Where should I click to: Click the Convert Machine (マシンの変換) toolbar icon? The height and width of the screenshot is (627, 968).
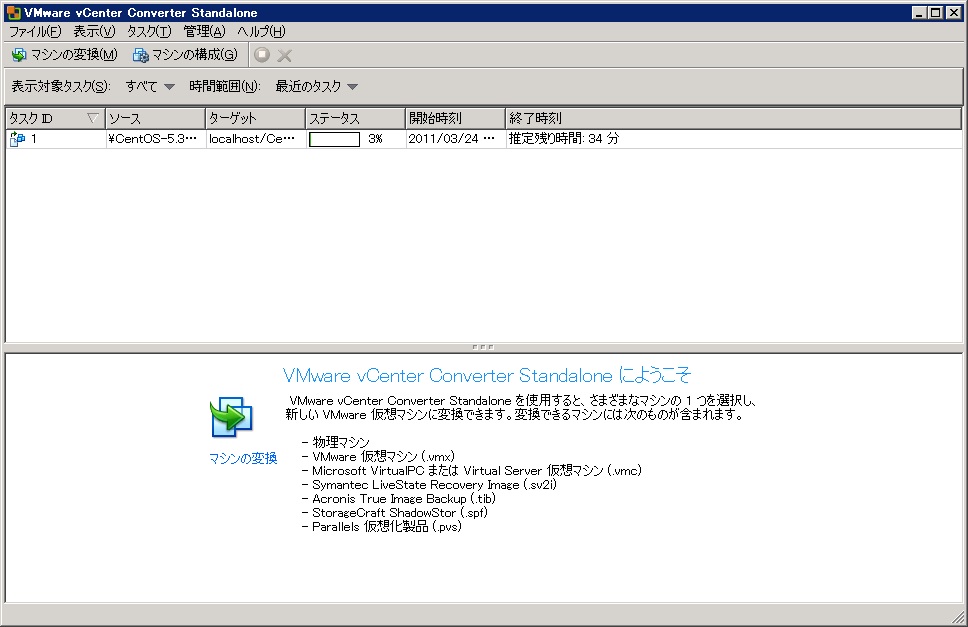(19, 55)
